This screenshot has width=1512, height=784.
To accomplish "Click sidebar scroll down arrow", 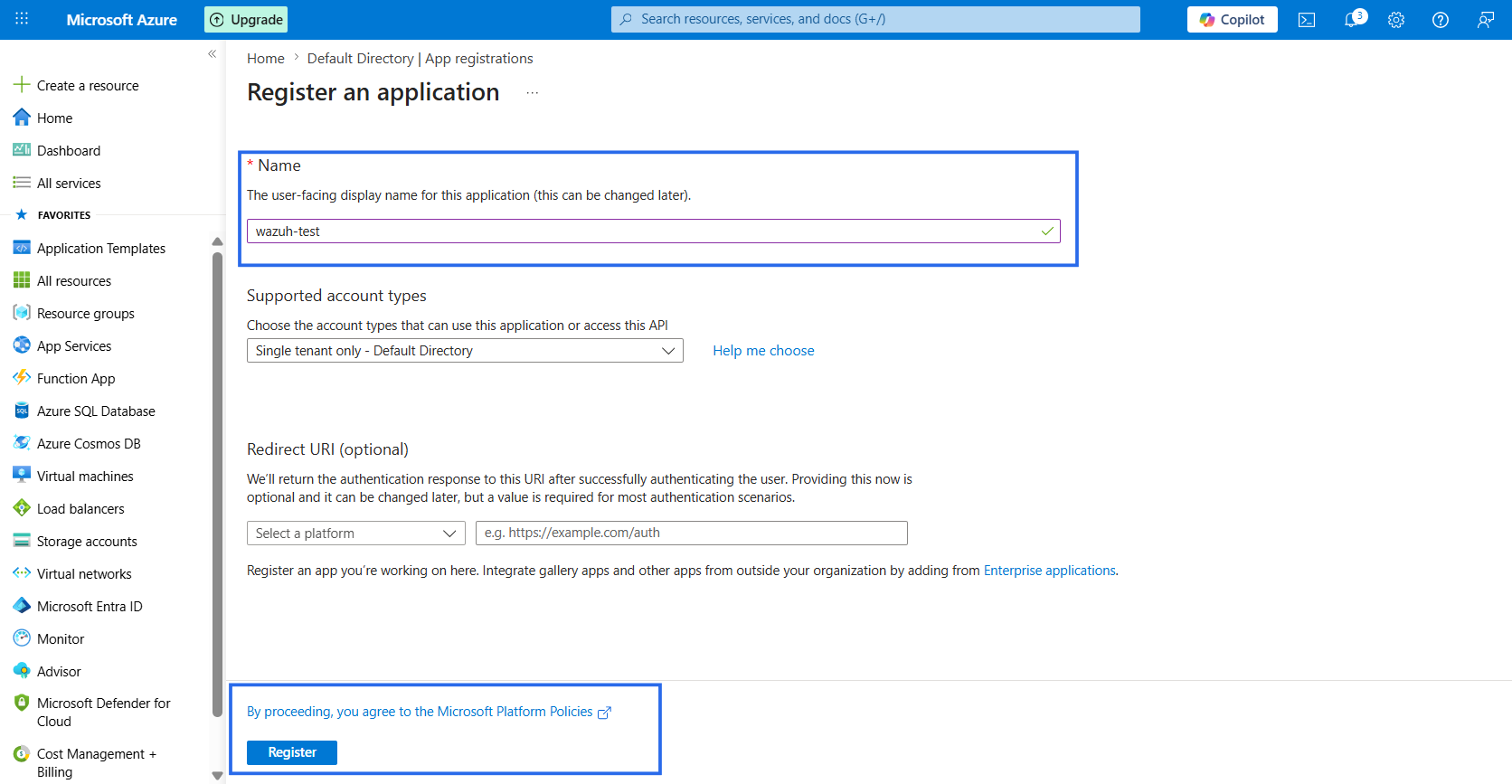I will coord(217,775).
